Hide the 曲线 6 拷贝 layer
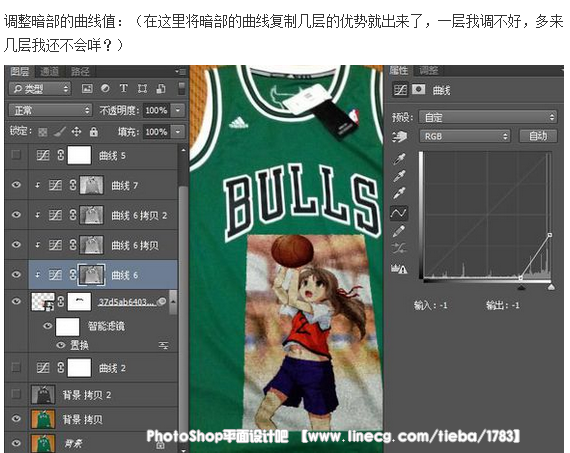 tap(16, 245)
